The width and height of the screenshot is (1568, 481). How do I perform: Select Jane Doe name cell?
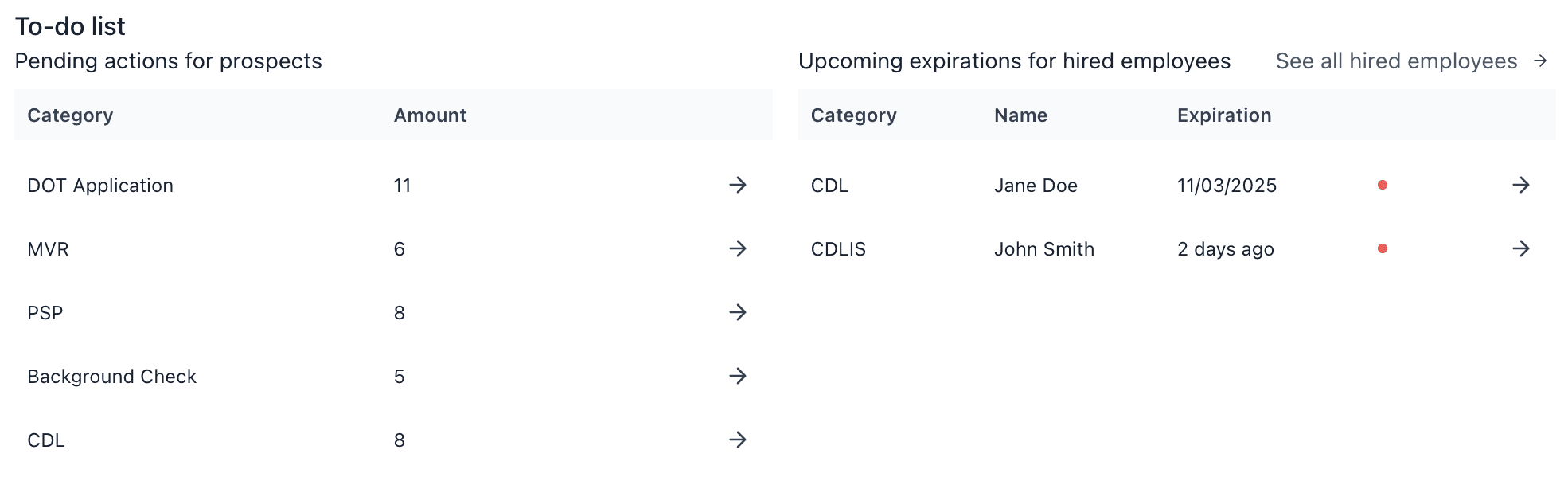1036,186
